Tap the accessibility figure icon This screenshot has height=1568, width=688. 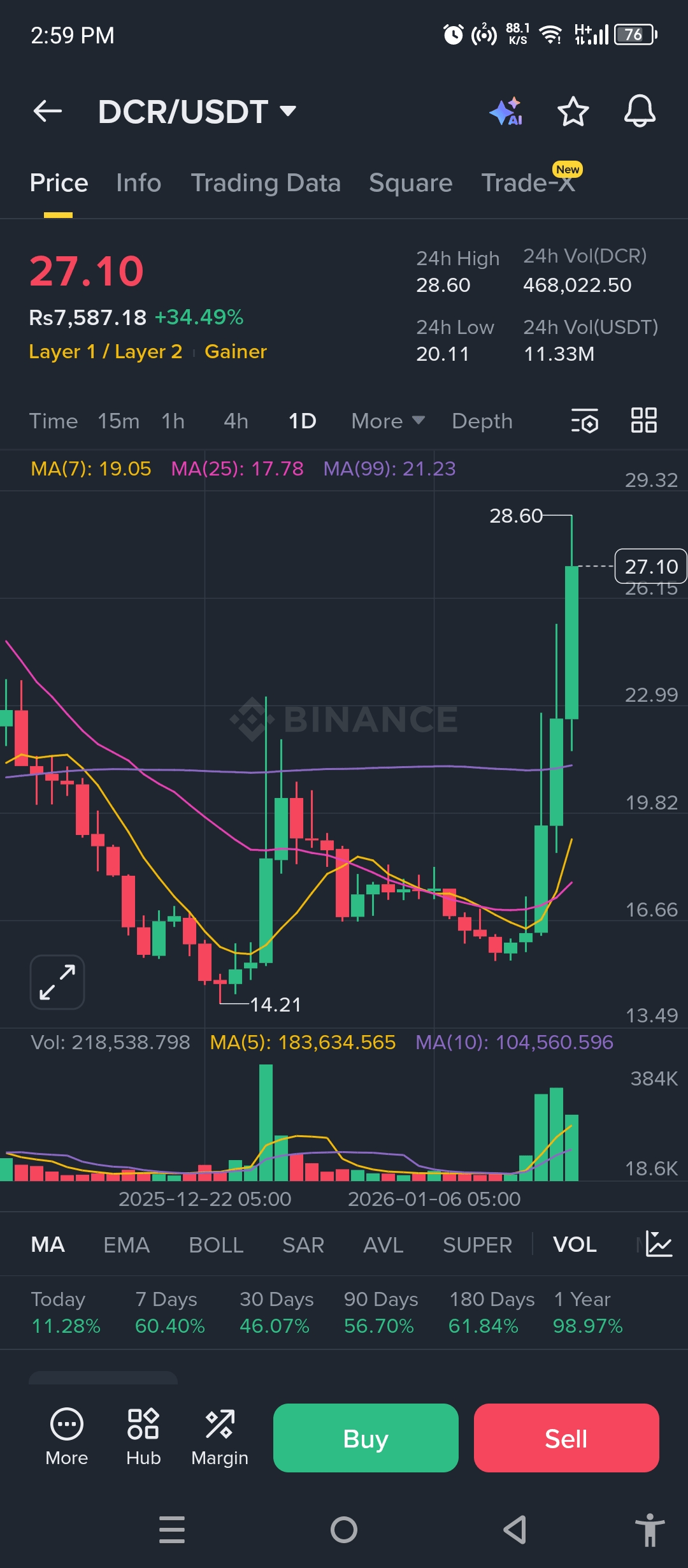[x=650, y=1530]
